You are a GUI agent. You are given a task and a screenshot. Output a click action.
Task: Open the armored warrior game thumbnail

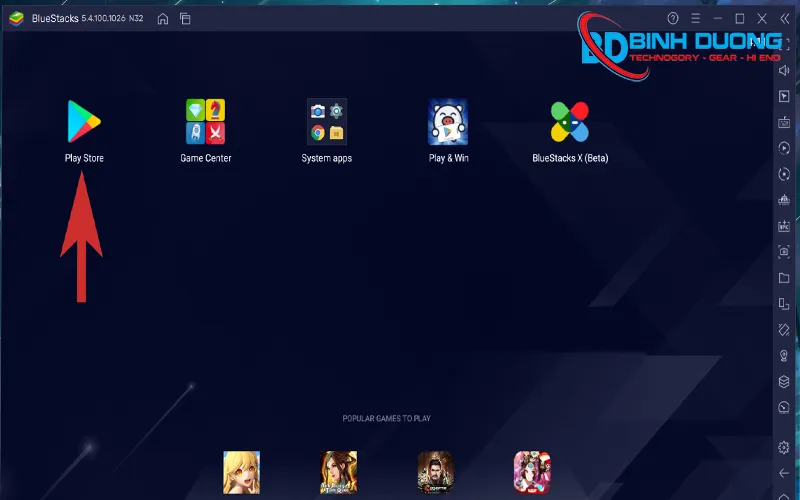click(435, 472)
